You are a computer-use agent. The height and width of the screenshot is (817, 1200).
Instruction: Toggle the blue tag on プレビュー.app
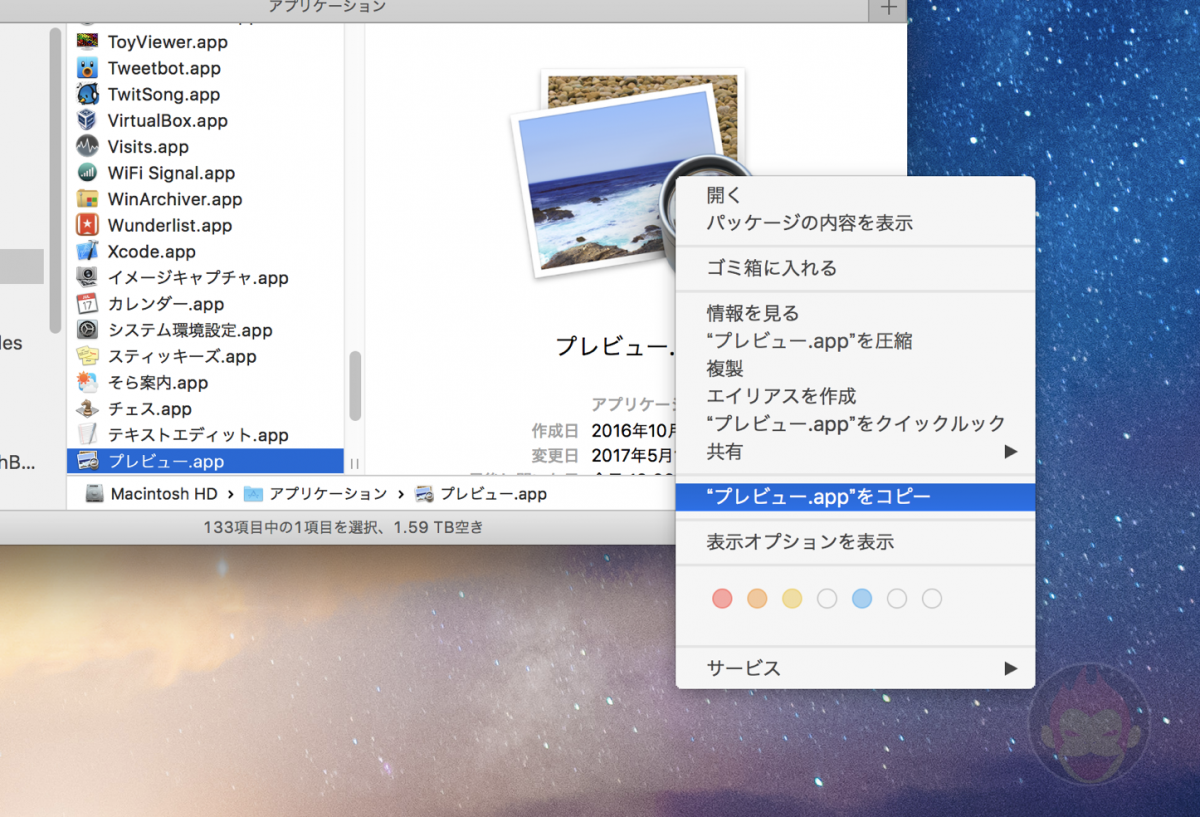coord(862,598)
